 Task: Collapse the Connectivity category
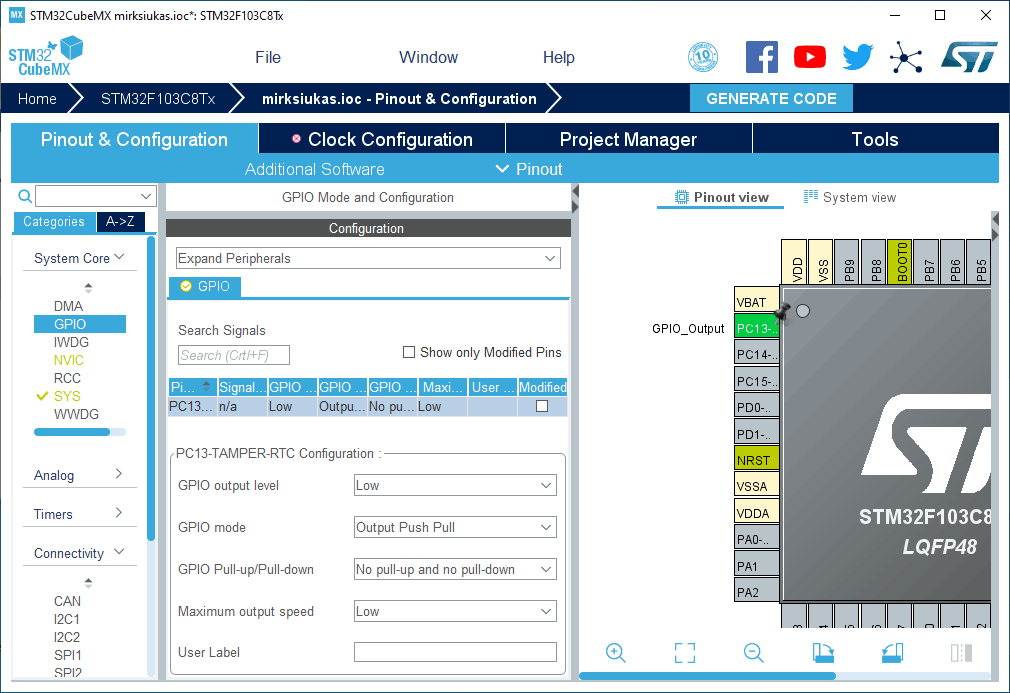pos(79,553)
